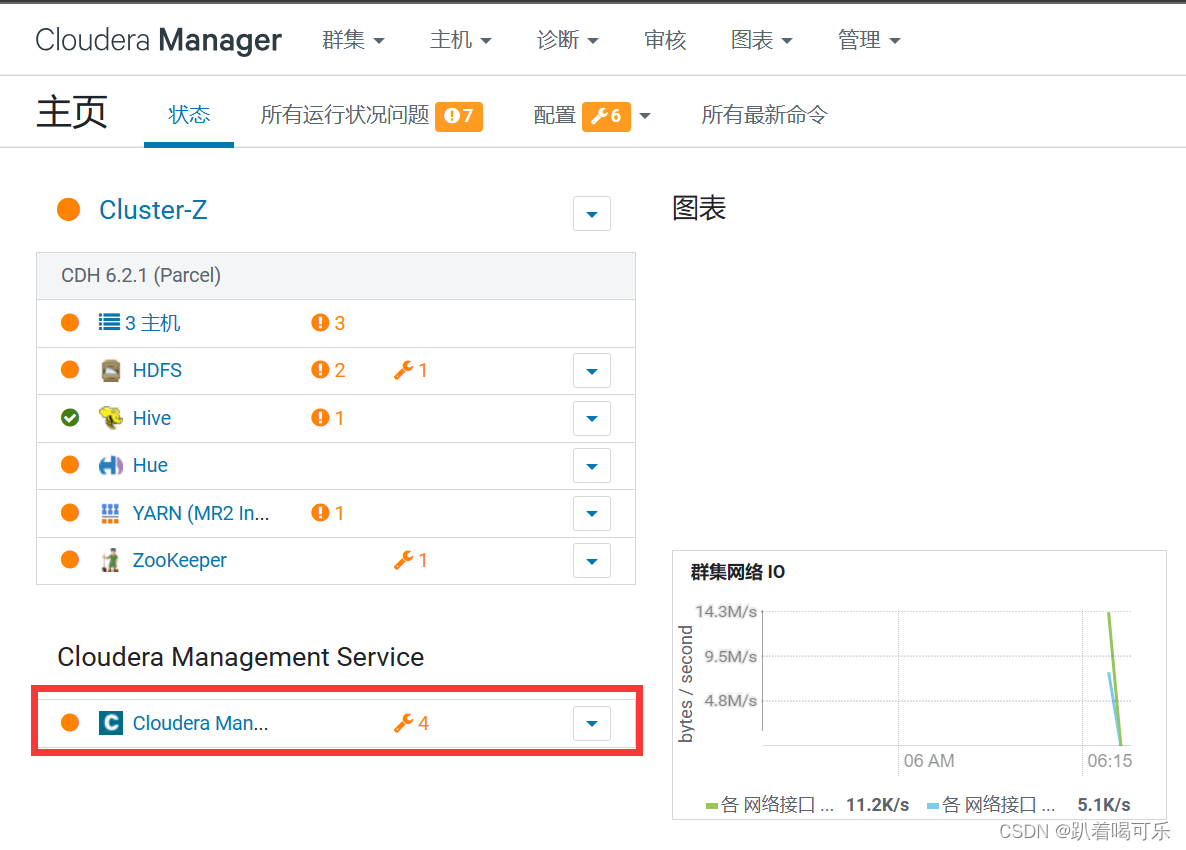The width and height of the screenshot is (1186, 850).
Task: Open the YARN health issue alert
Action: [x=328, y=513]
